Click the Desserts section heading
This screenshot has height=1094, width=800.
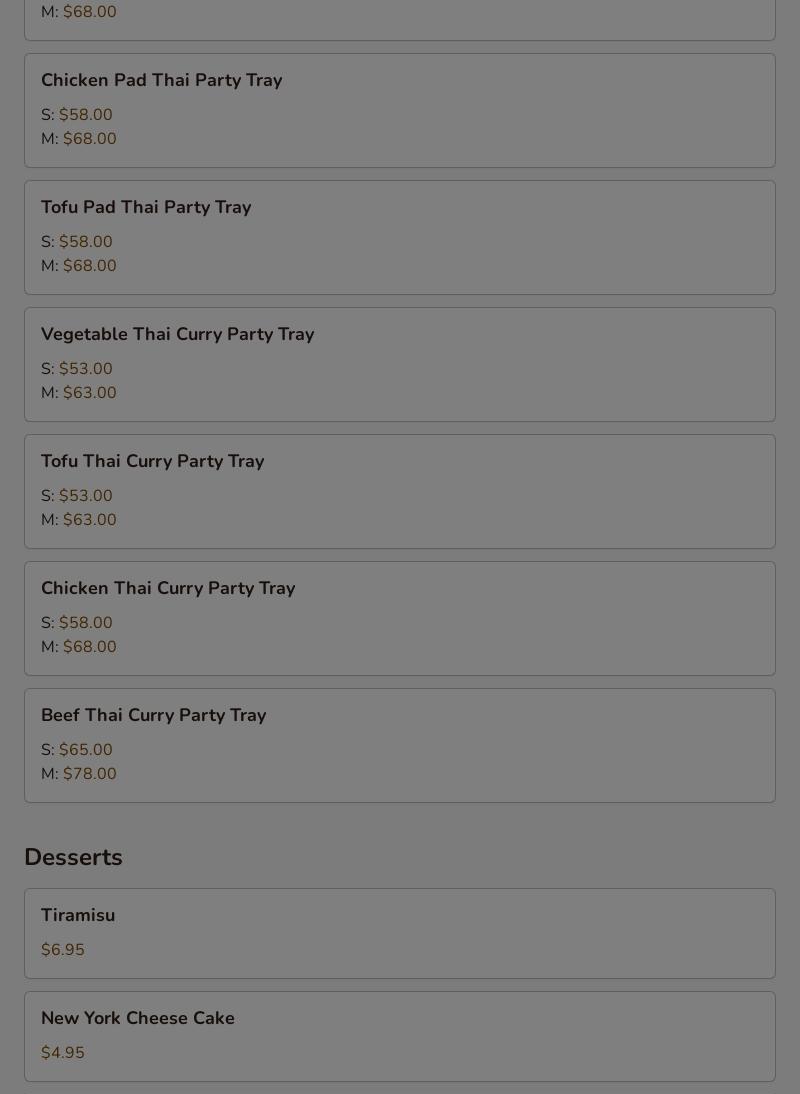pos(73,857)
